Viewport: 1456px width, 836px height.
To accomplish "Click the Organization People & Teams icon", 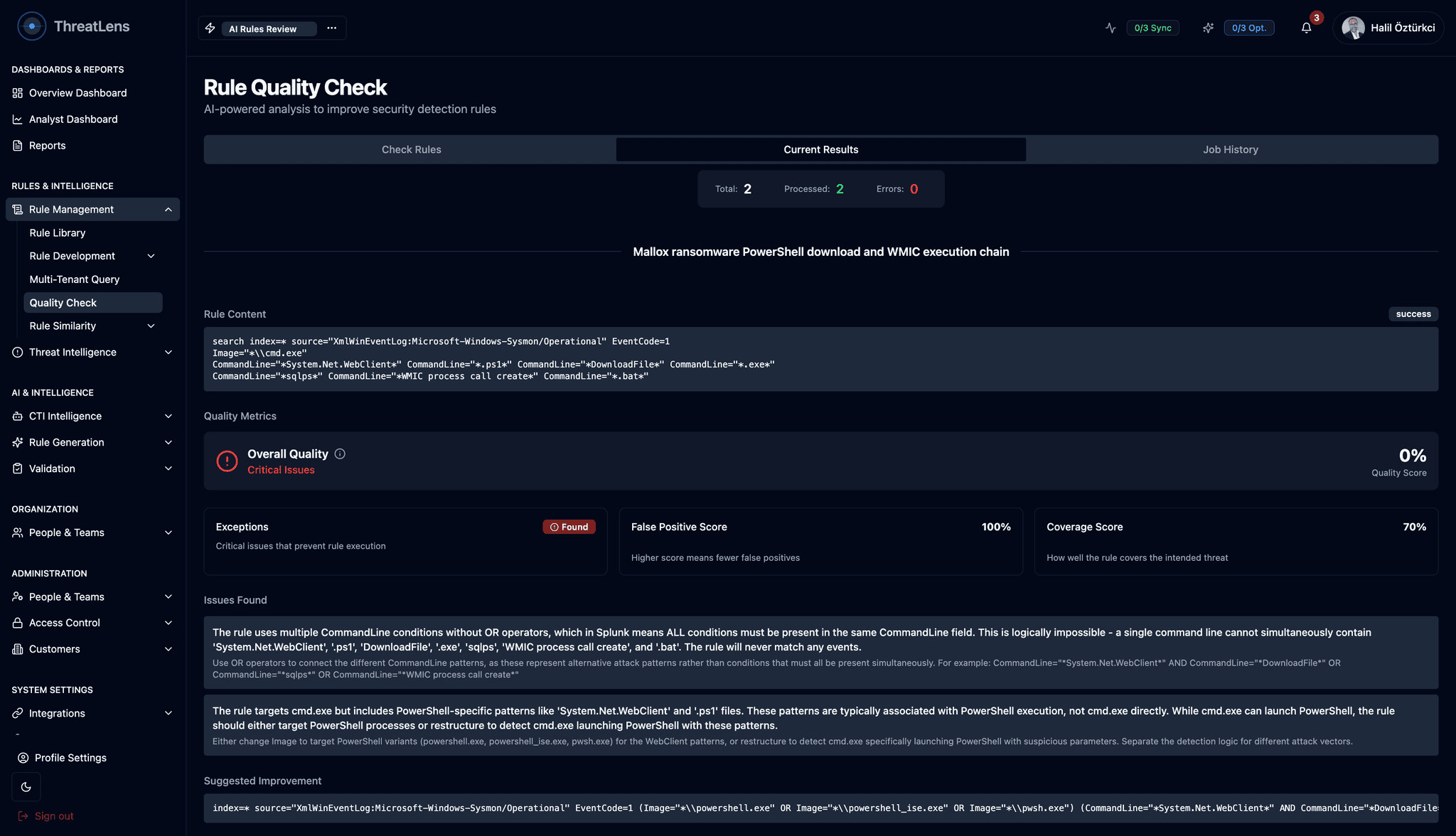I will coord(18,532).
